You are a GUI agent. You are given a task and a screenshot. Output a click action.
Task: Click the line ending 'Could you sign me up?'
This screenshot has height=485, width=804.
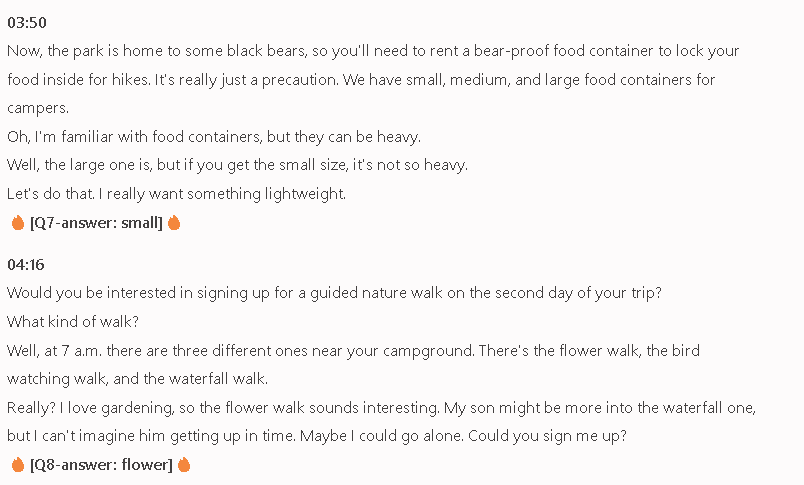pos(317,436)
